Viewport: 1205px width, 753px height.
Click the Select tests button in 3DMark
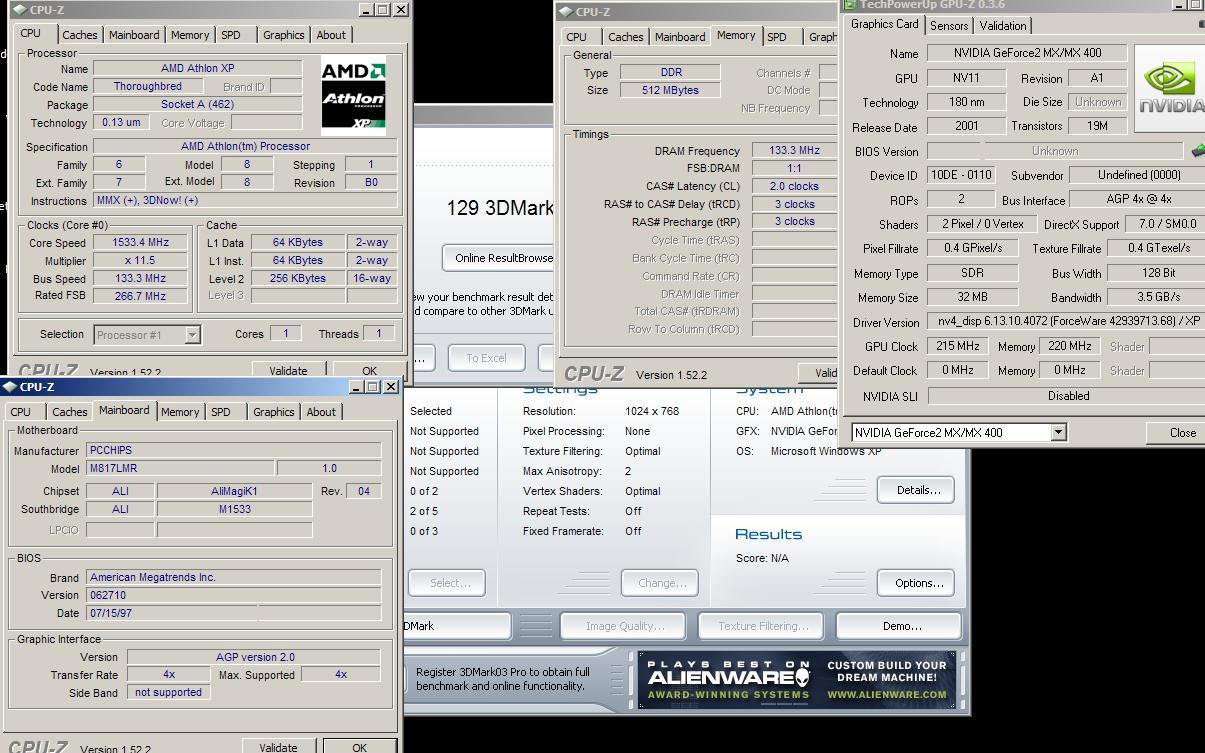pos(448,583)
